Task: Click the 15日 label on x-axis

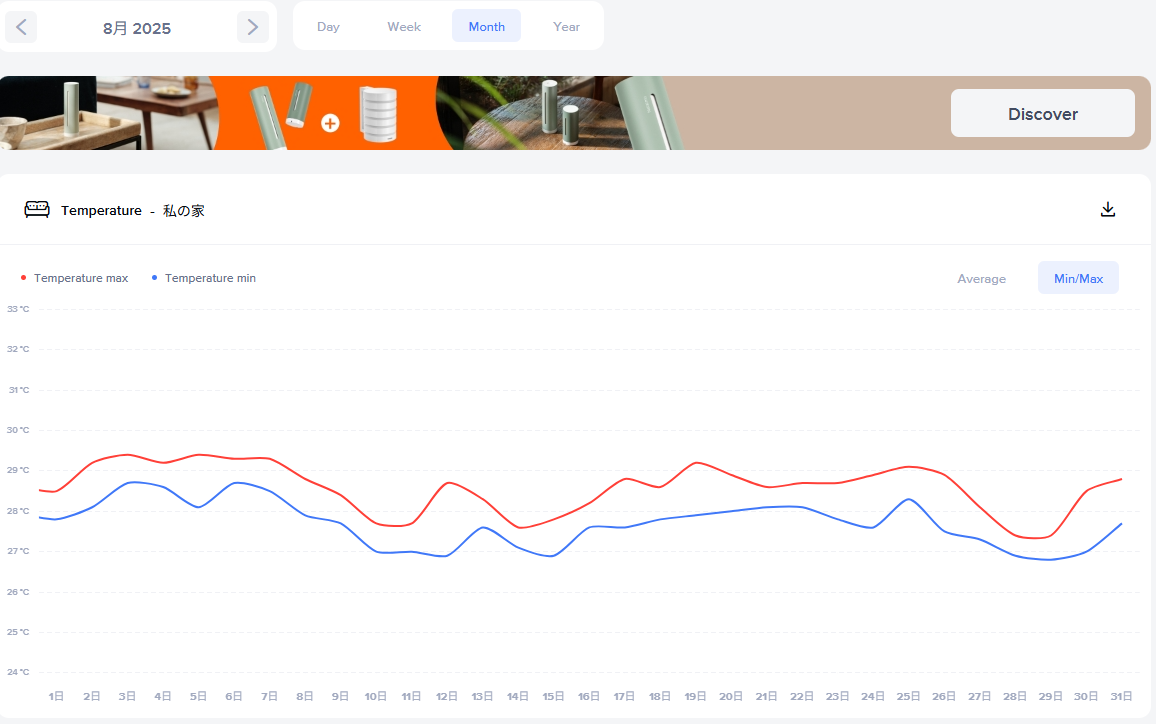Action: (x=553, y=696)
